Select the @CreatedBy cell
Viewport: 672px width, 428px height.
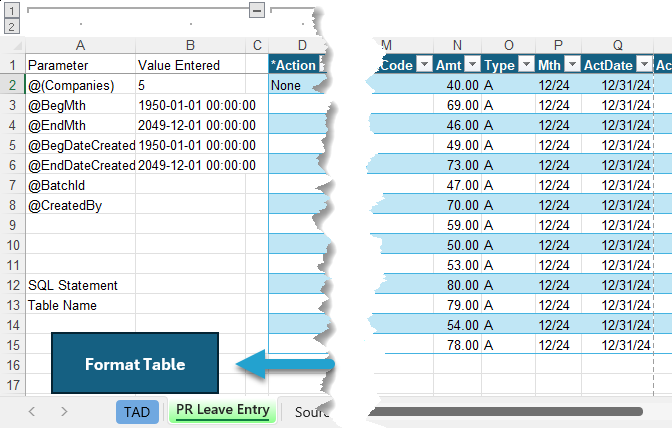[x=81, y=205]
